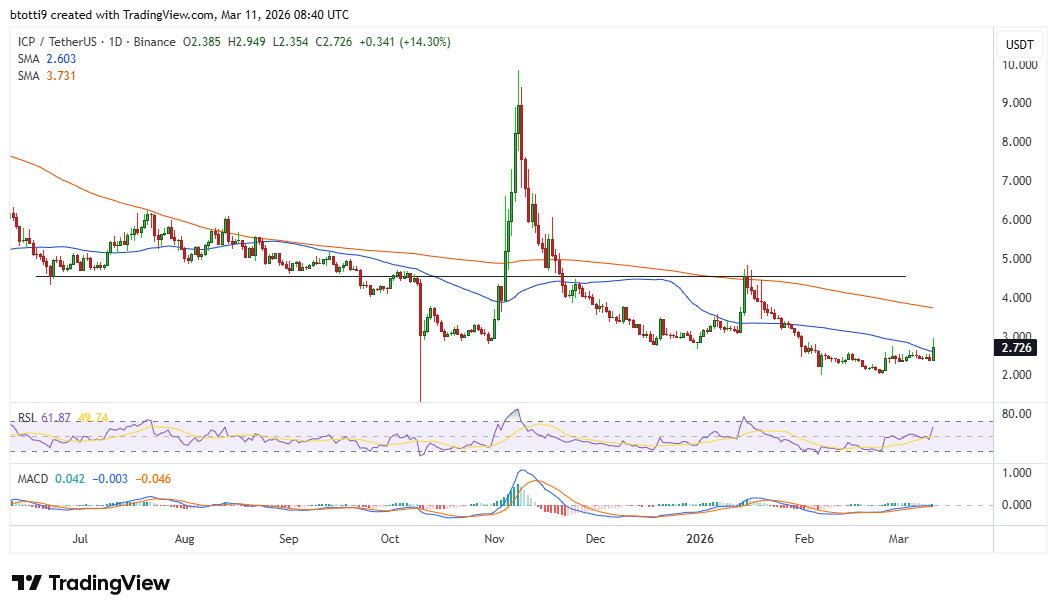Click the current price tag 2.726

tap(1015, 348)
